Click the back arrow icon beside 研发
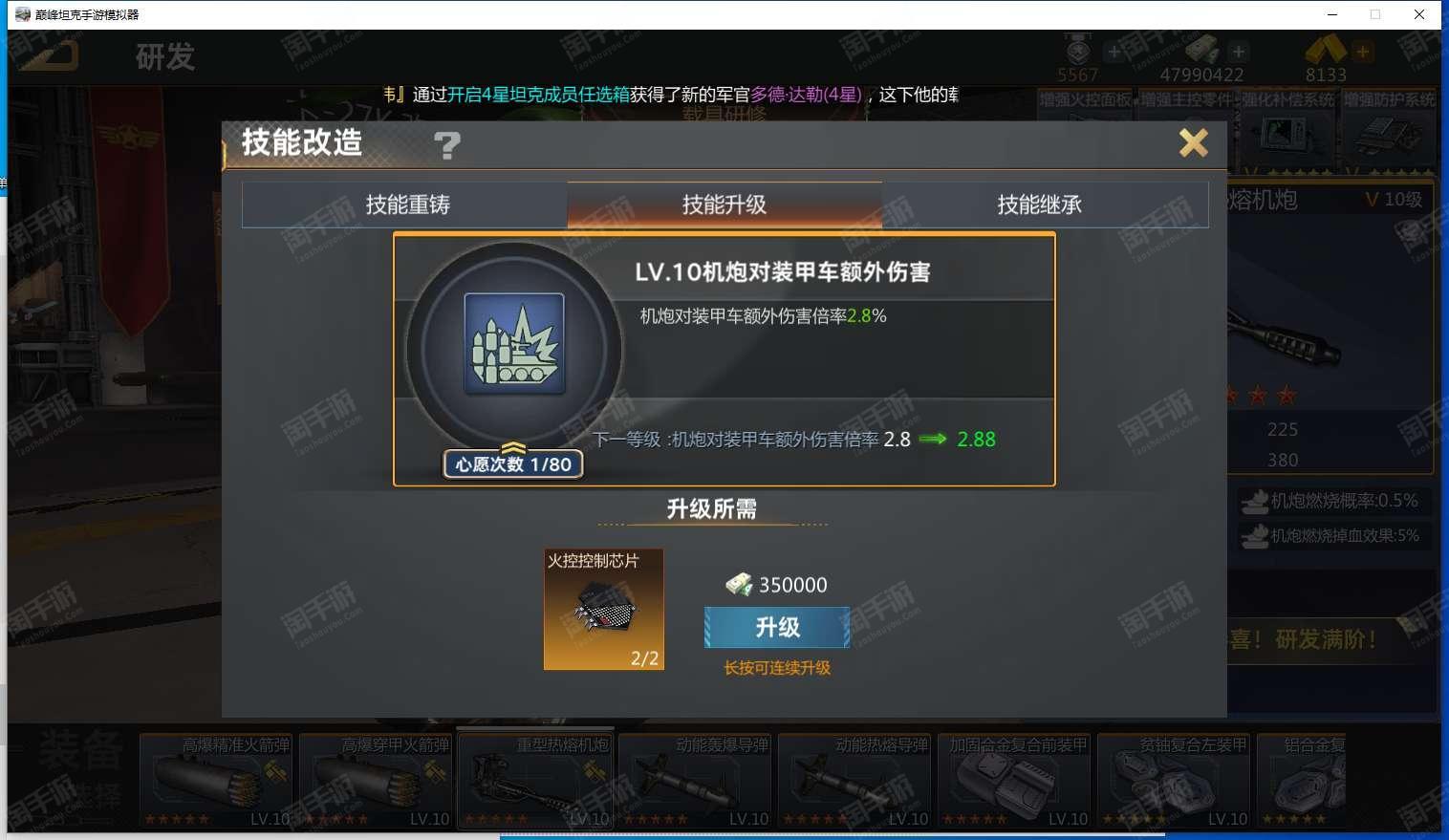 pyautogui.click(x=50, y=55)
